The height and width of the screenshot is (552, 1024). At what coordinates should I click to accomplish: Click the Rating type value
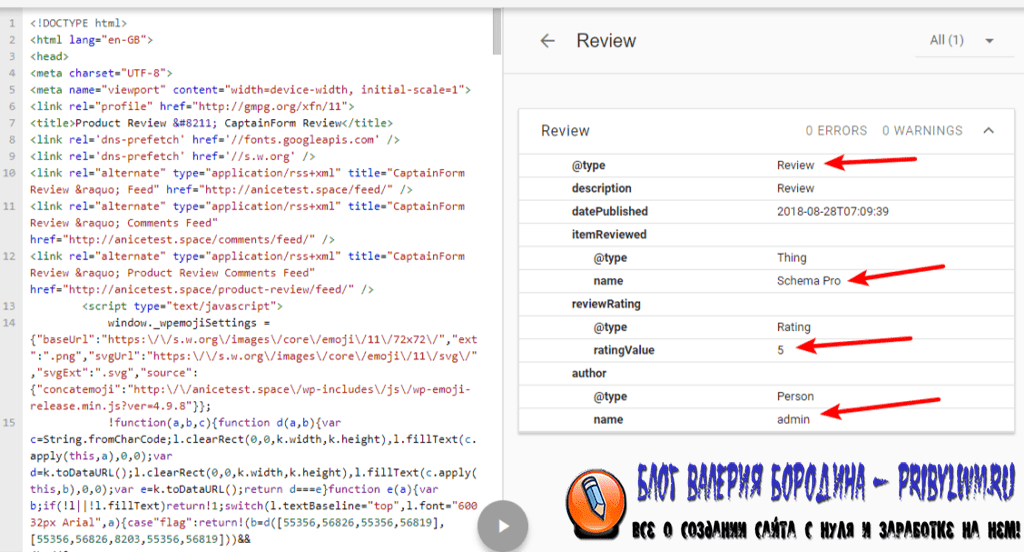click(x=793, y=327)
